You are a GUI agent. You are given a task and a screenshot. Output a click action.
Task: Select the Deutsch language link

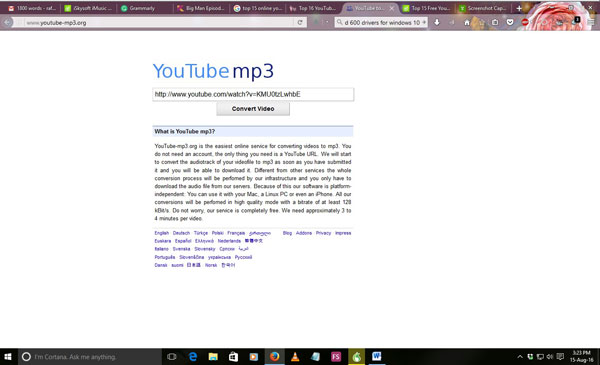tap(181, 233)
